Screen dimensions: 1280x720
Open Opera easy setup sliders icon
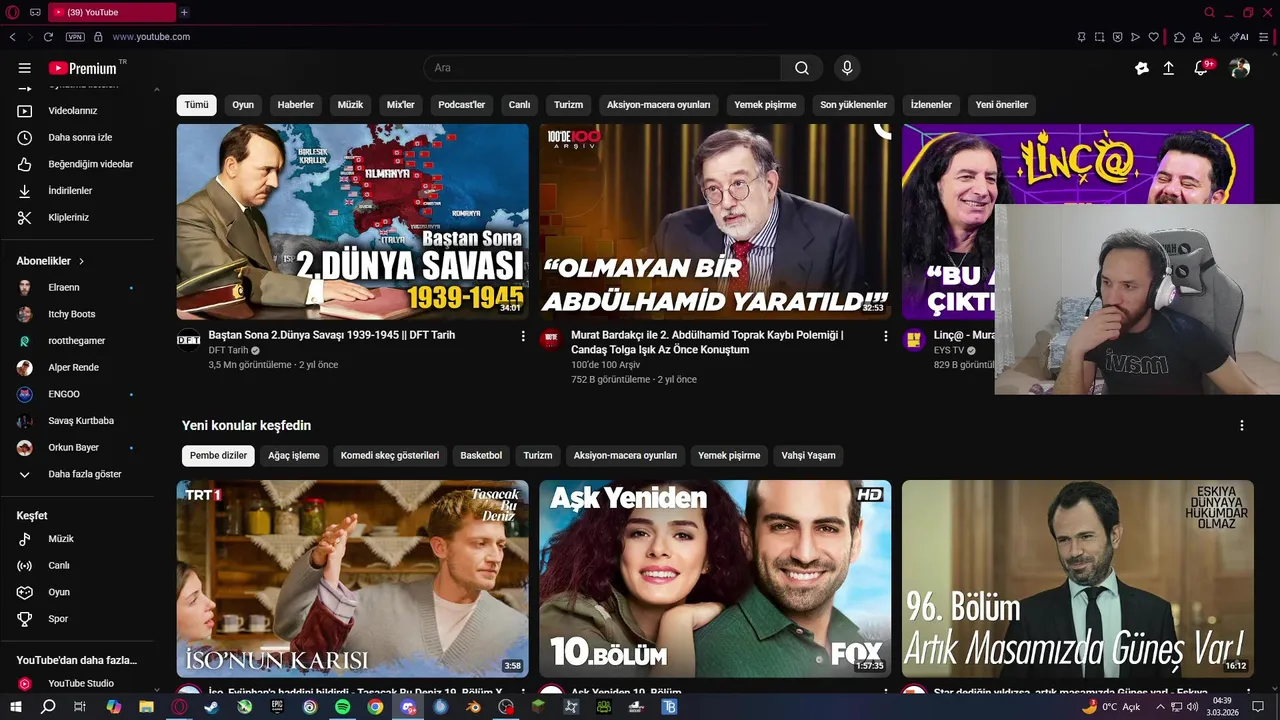pos(1264,37)
